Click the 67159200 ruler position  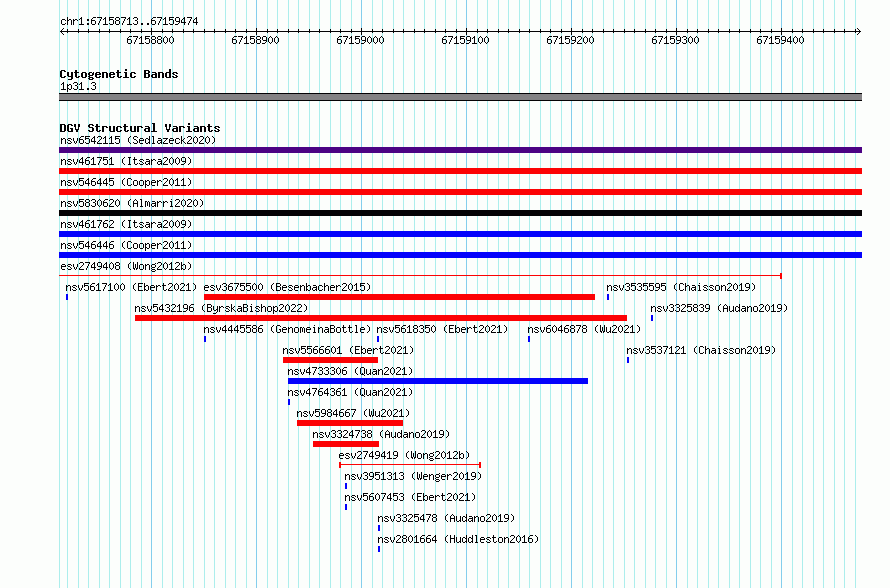point(570,40)
